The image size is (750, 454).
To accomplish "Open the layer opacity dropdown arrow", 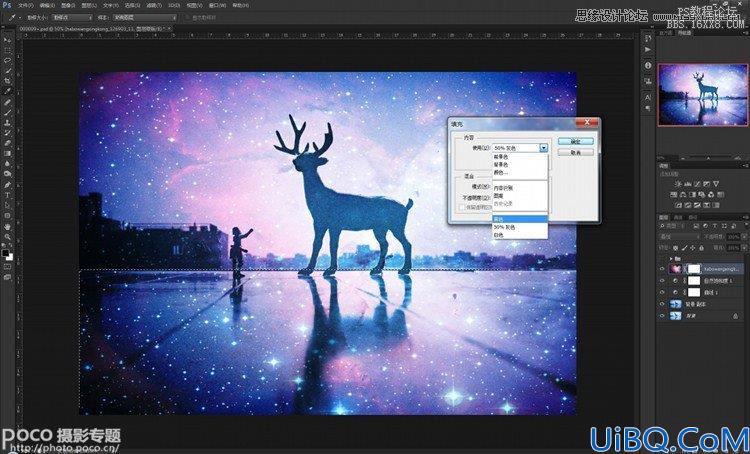I will [x=742, y=237].
